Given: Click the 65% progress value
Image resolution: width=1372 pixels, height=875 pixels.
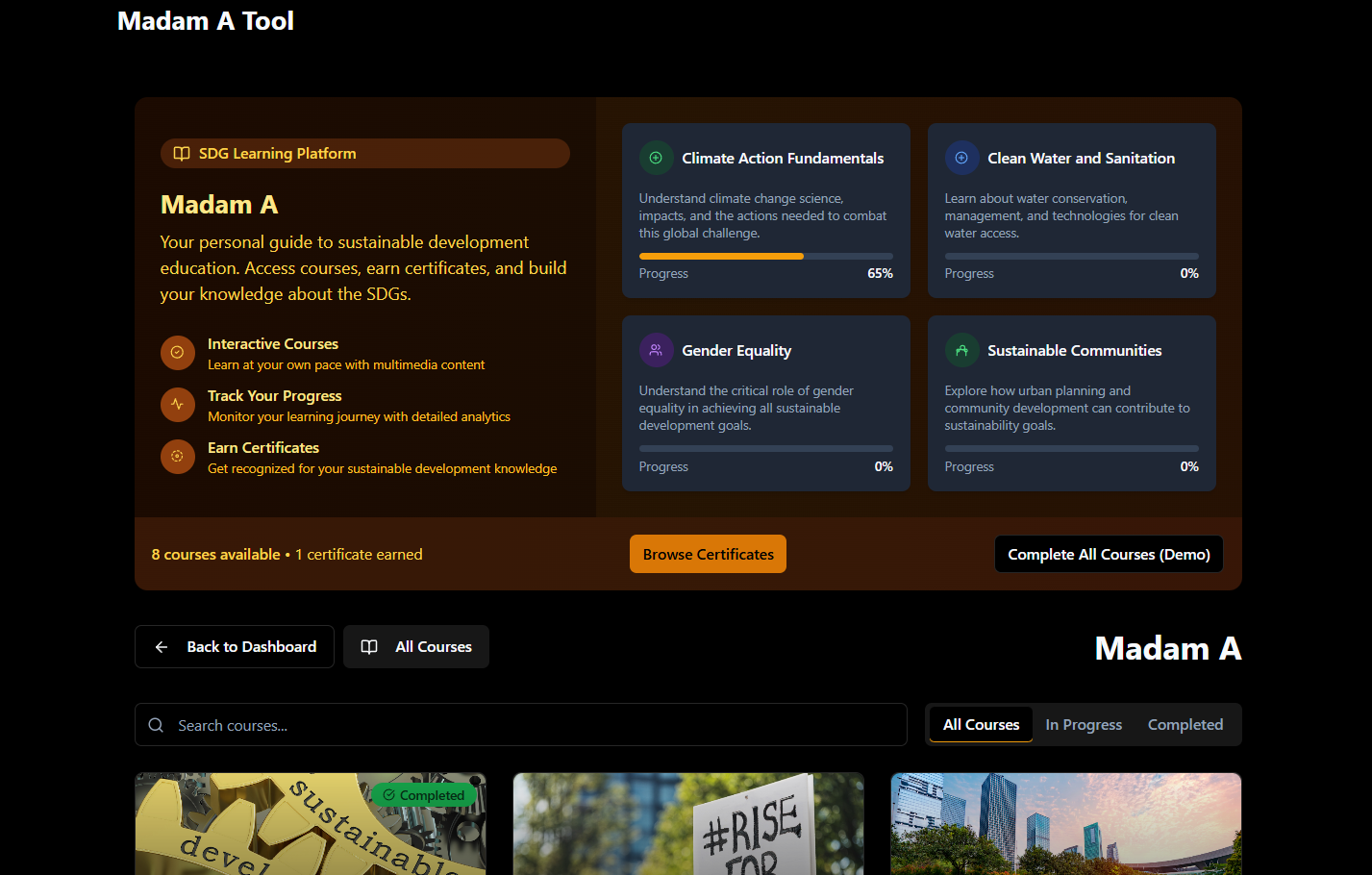Looking at the screenshot, I should tap(880, 273).
